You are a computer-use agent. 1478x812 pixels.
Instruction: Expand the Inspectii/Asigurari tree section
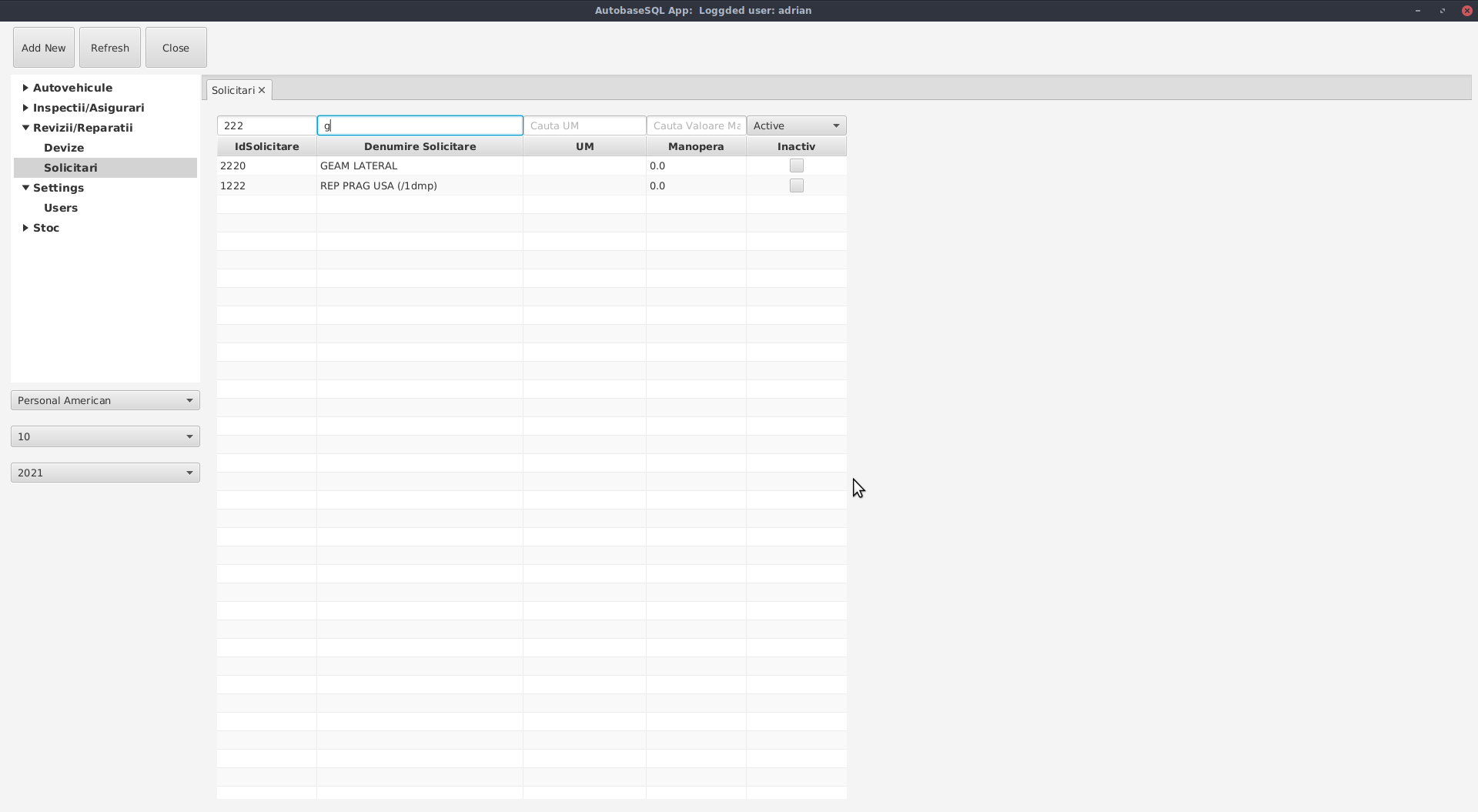(25, 108)
